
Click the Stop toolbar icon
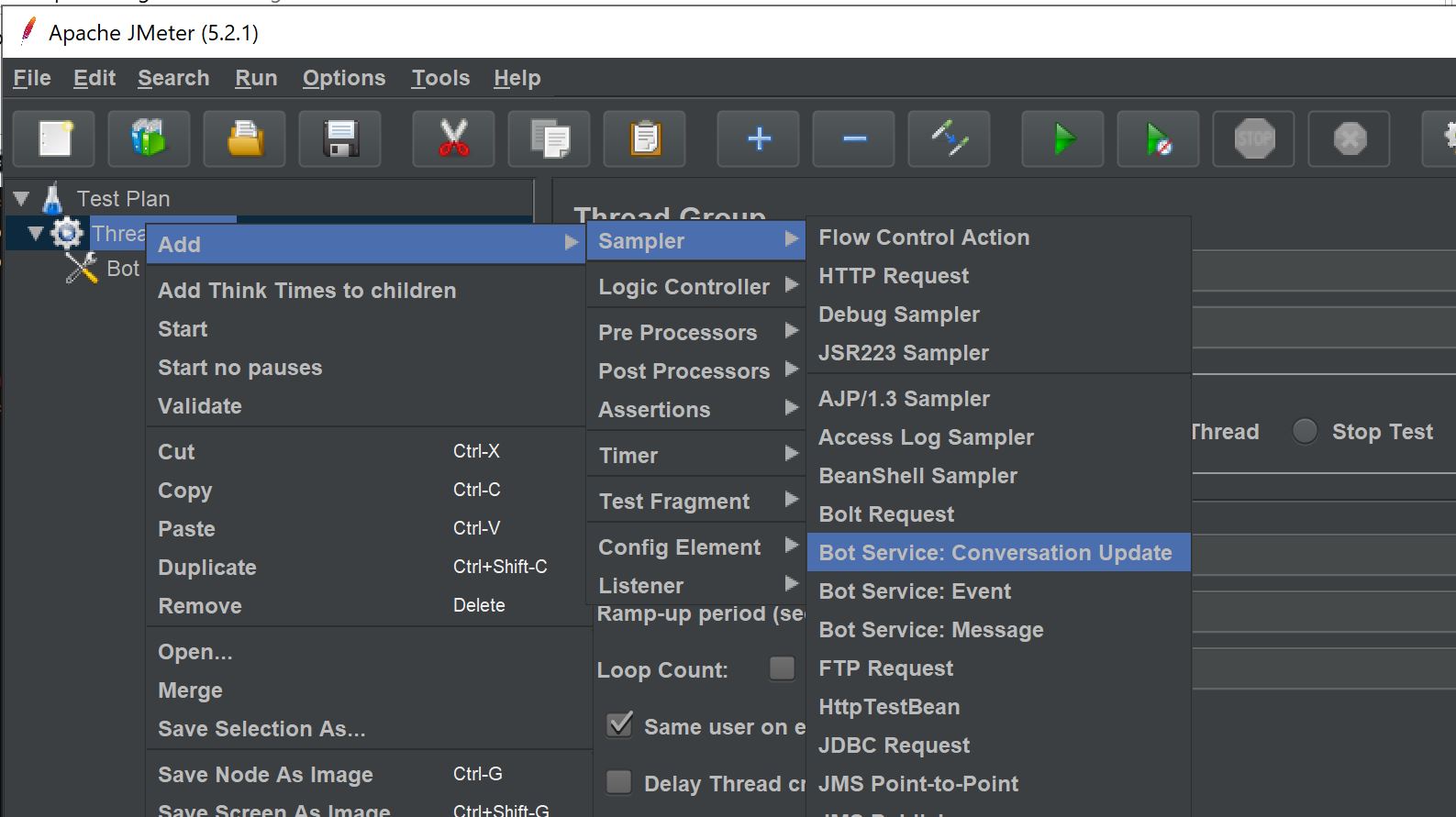pos(1254,139)
